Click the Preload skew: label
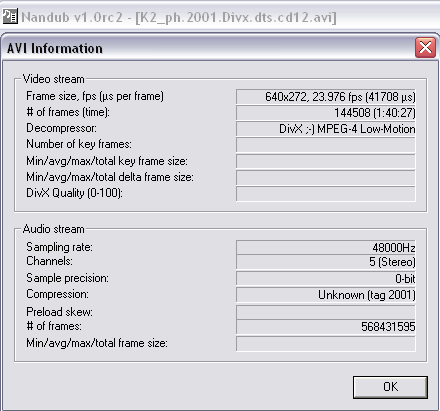 tap(59, 312)
